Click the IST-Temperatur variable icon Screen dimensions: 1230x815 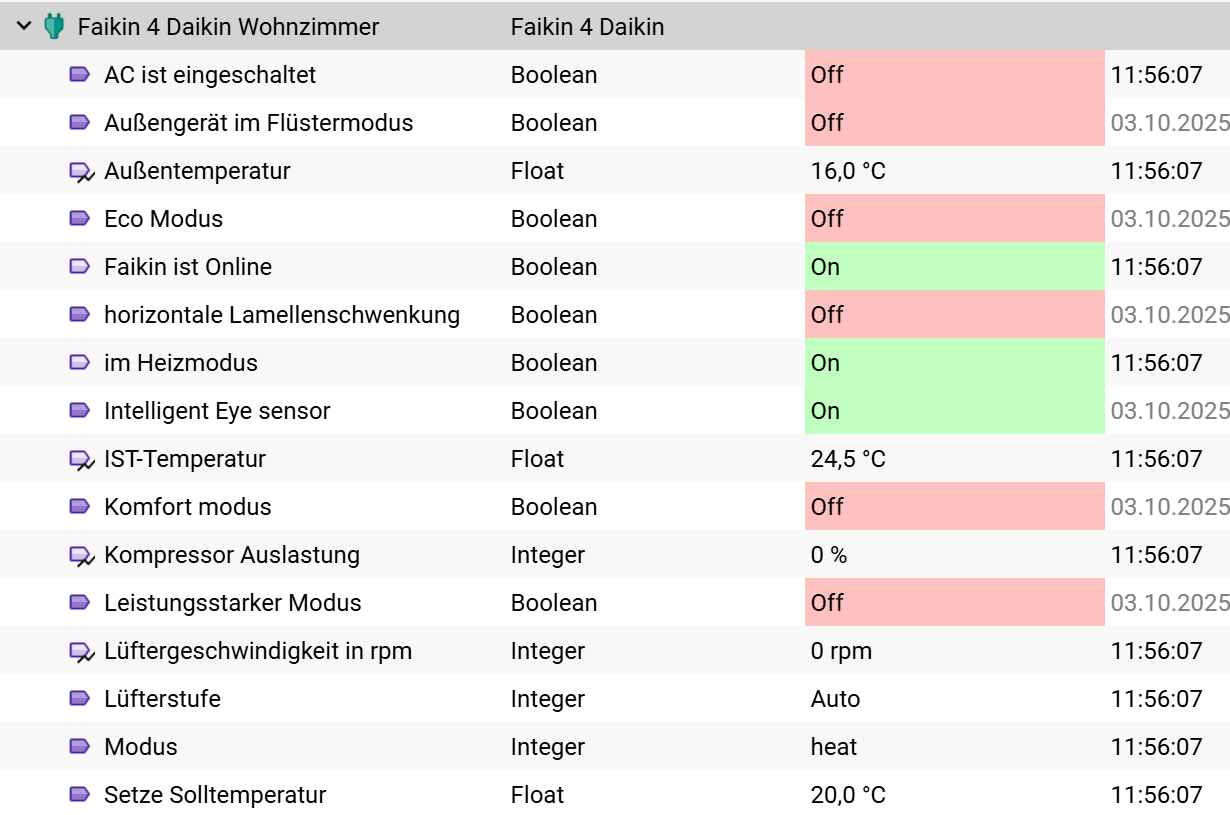point(81,460)
